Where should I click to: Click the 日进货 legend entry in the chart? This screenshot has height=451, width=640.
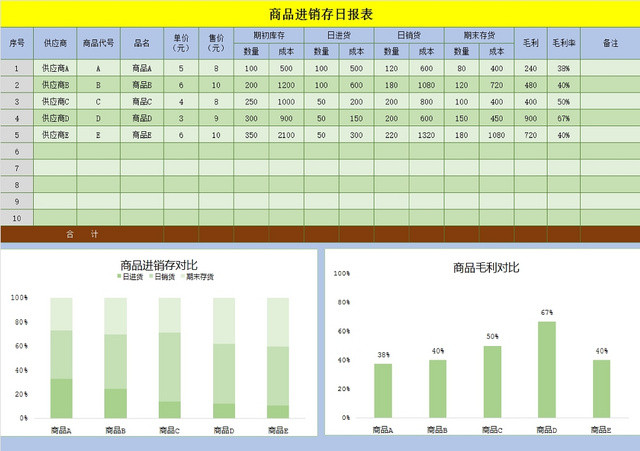click(130, 277)
